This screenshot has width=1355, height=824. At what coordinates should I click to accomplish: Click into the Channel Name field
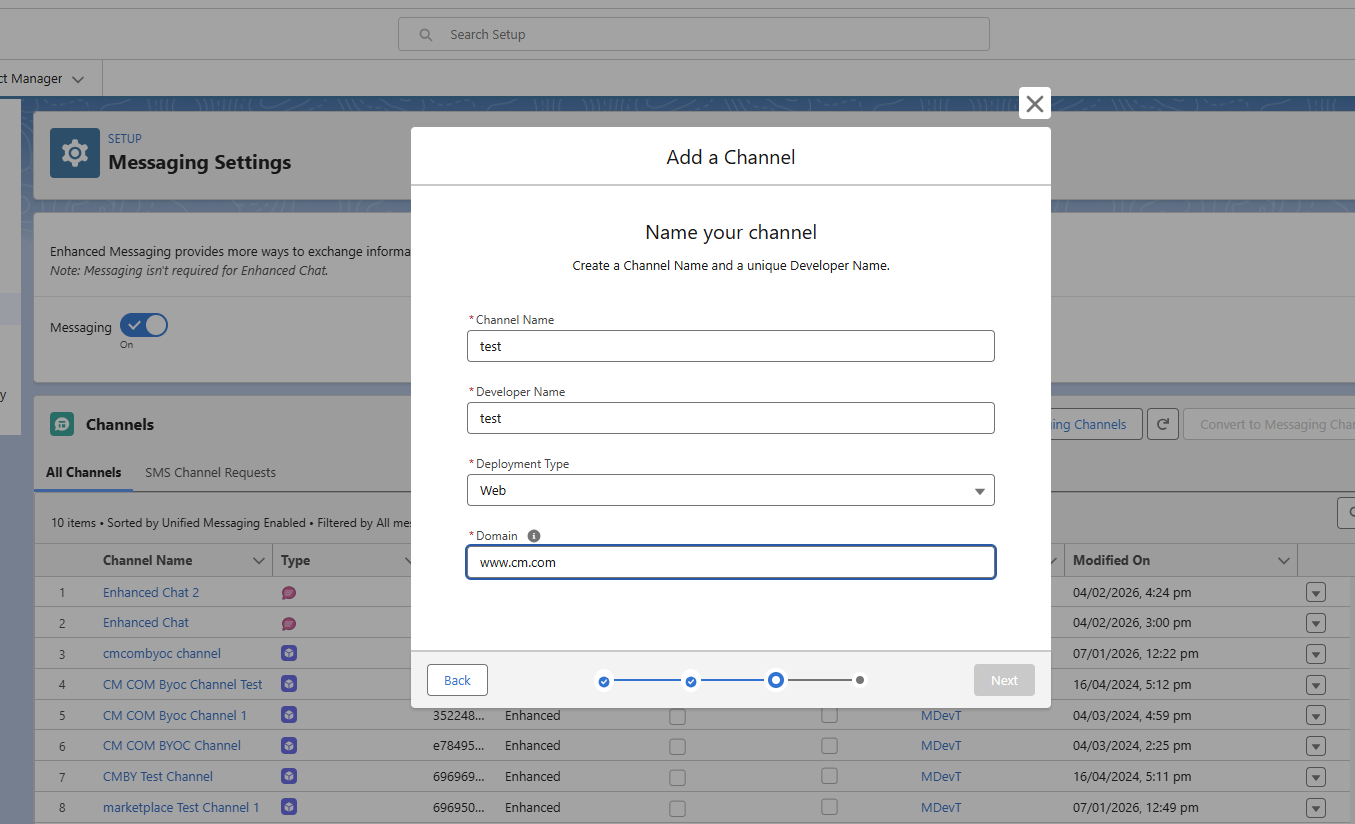731,346
